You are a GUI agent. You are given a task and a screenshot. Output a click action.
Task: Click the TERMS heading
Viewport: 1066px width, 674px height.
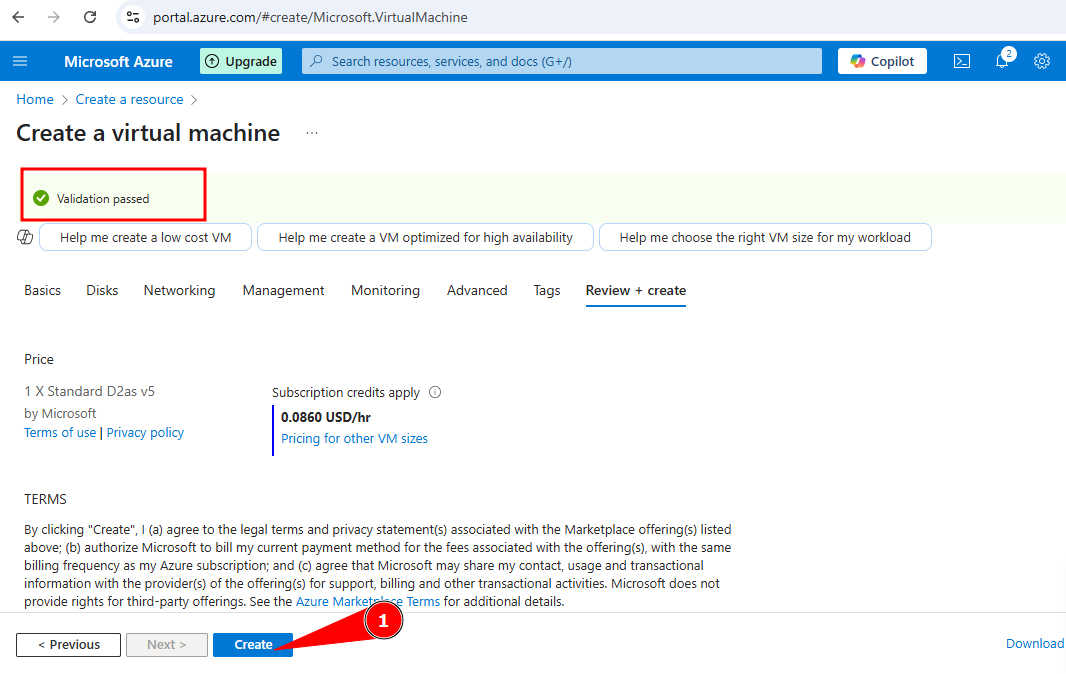[46, 499]
